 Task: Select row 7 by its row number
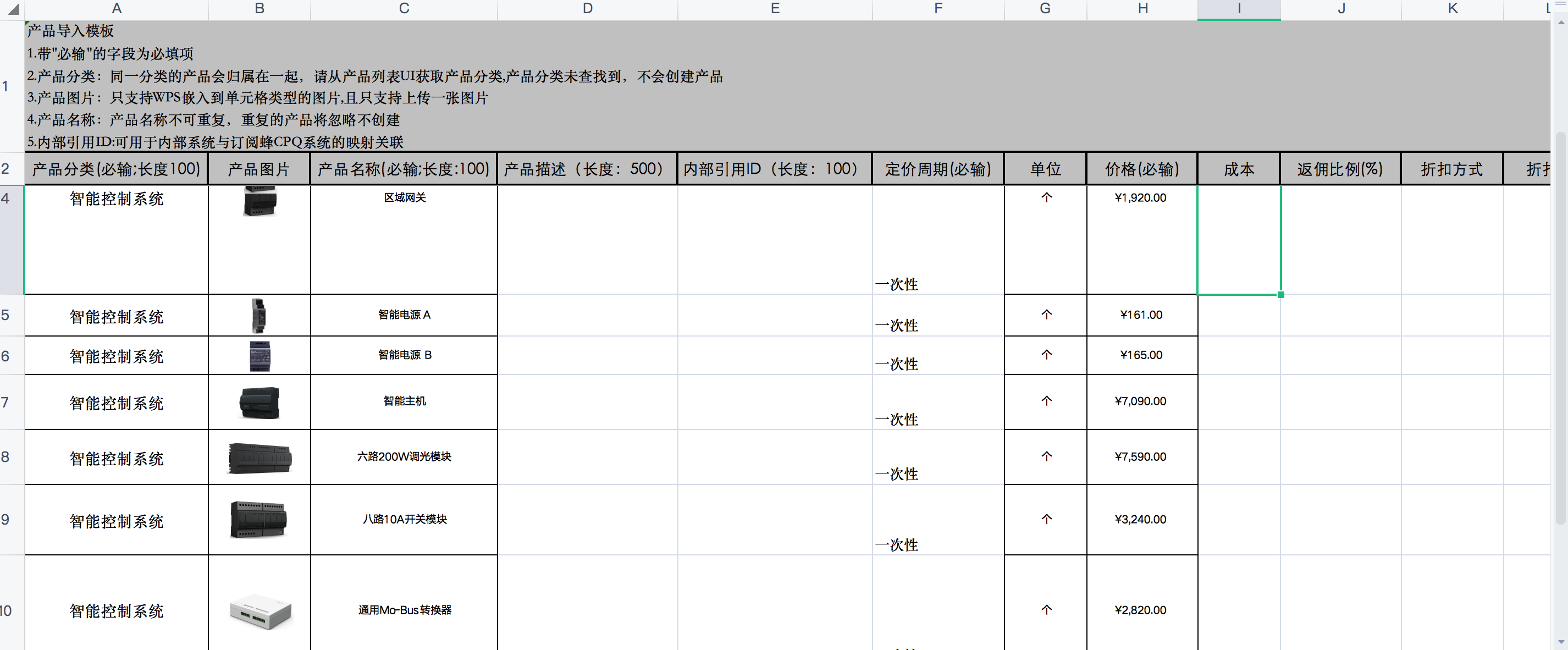coord(6,403)
